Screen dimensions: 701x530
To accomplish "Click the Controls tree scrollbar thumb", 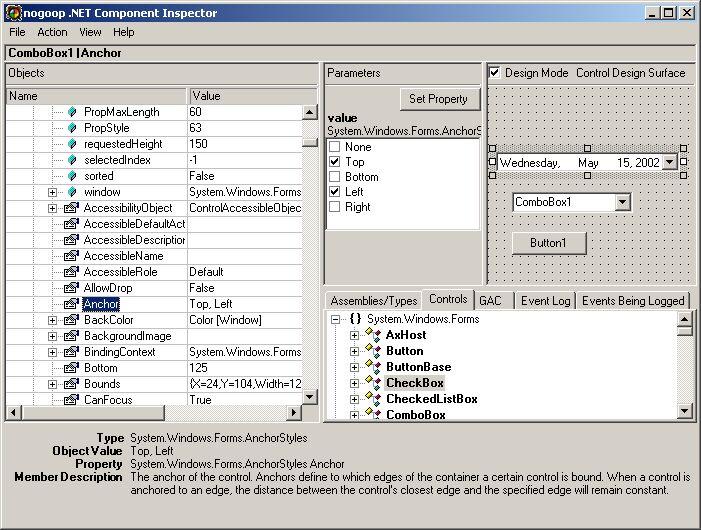I will 684,331.
